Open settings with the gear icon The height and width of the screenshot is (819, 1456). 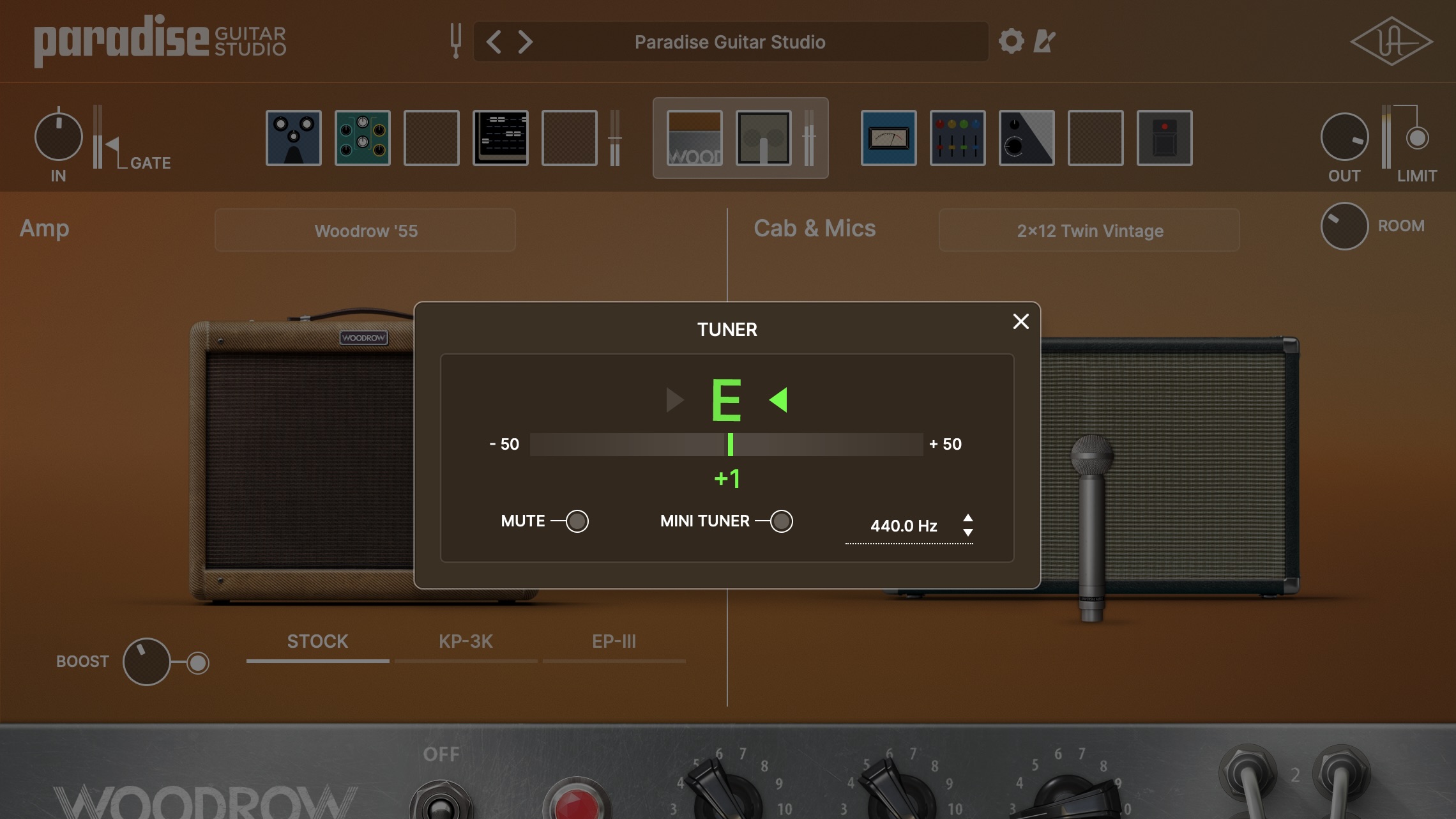[1012, 41]
